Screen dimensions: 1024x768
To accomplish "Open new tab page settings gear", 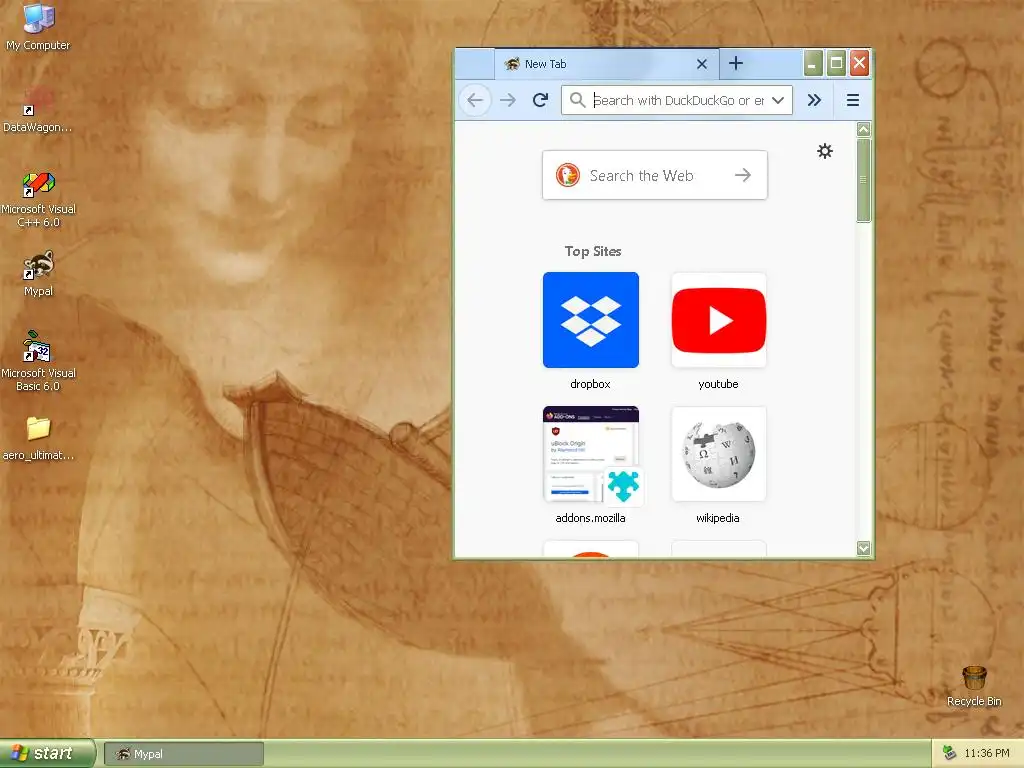I will [x=825, y=151].
